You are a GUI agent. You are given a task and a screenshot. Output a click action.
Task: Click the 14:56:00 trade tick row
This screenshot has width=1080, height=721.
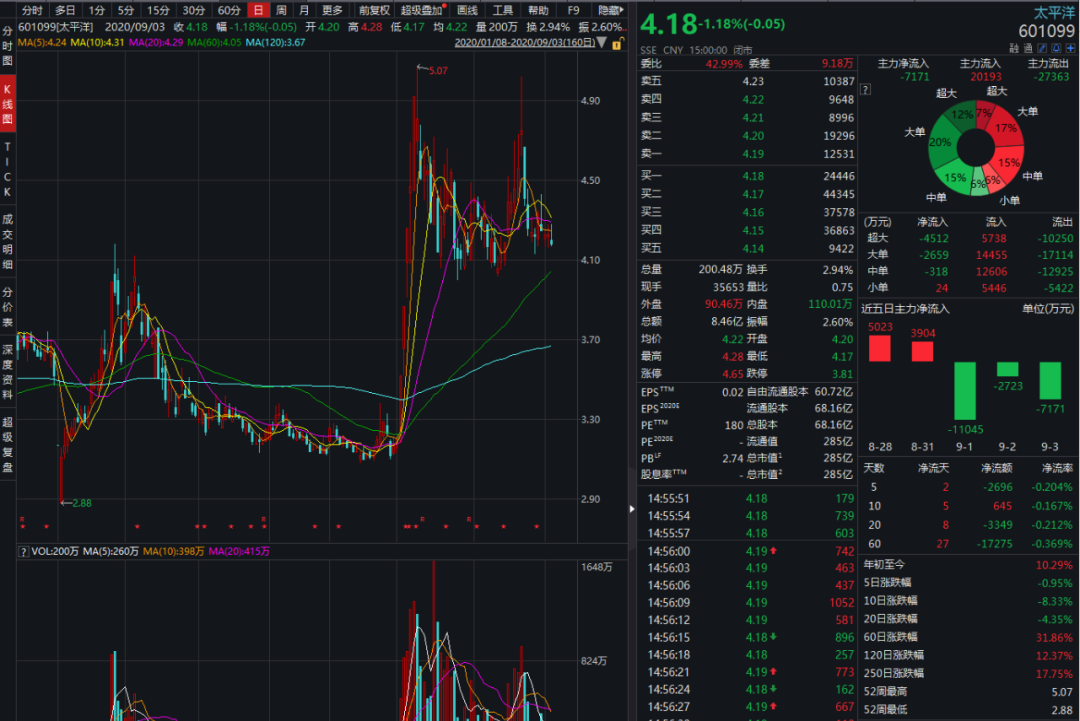pyautogui.click(x=749, y=551)
